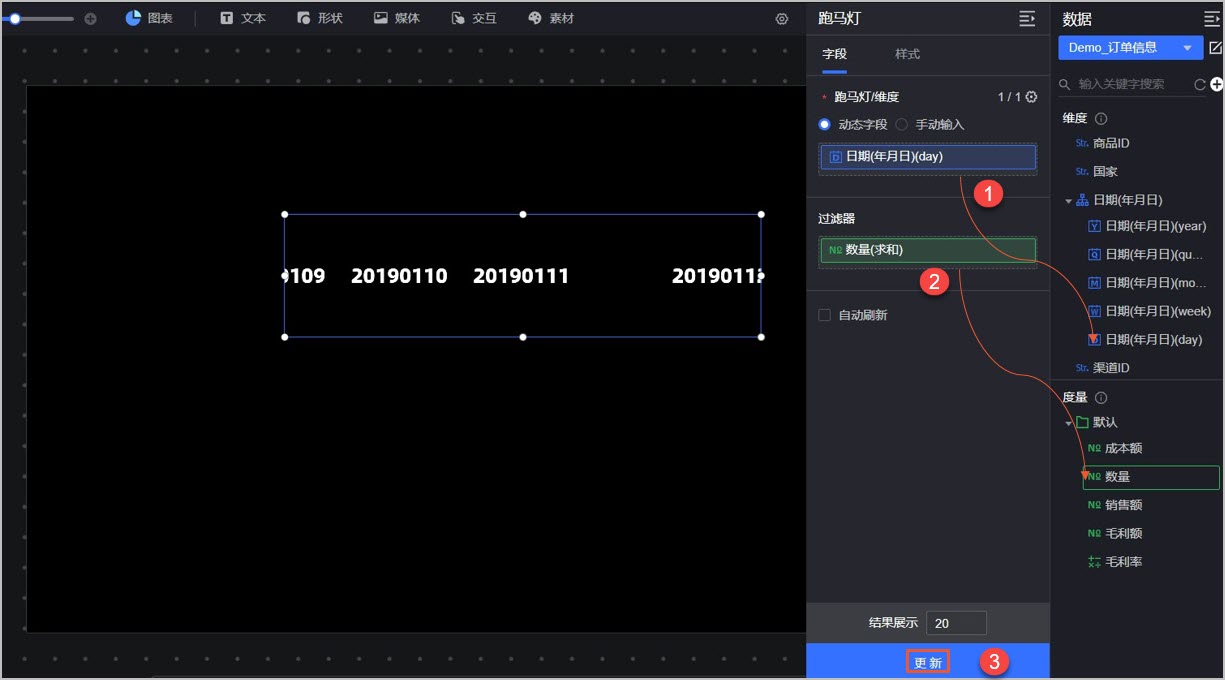Collapse the 日期(年月日) hierarchy
This screenshot has height=680, width=1225.
point(1068,201)
